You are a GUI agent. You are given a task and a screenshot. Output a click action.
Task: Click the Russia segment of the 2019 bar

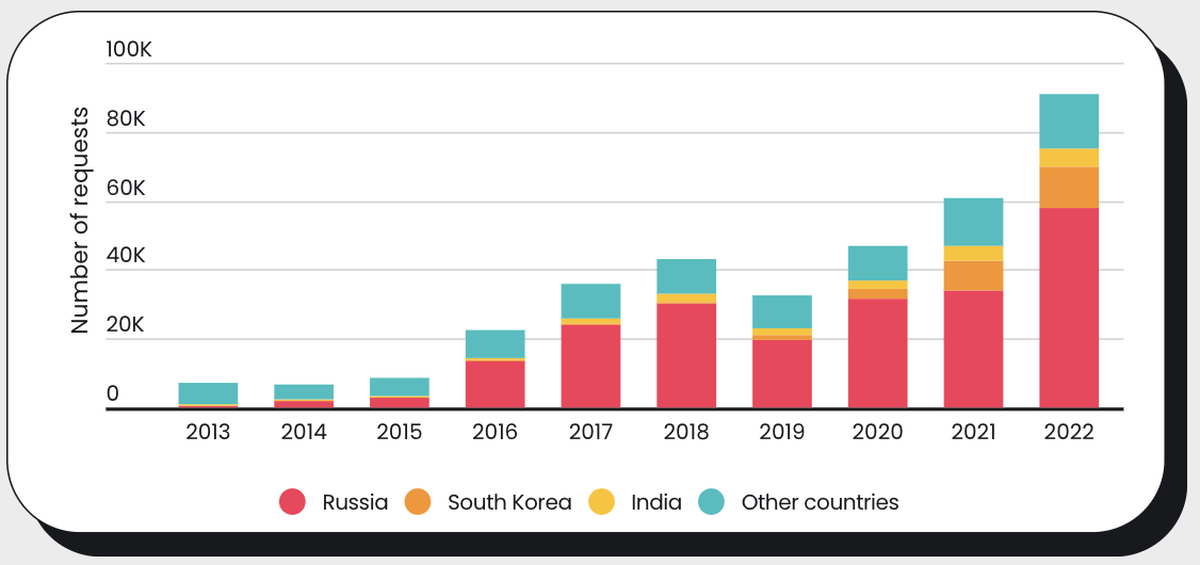pyautogui.click(x=782, y=374)
